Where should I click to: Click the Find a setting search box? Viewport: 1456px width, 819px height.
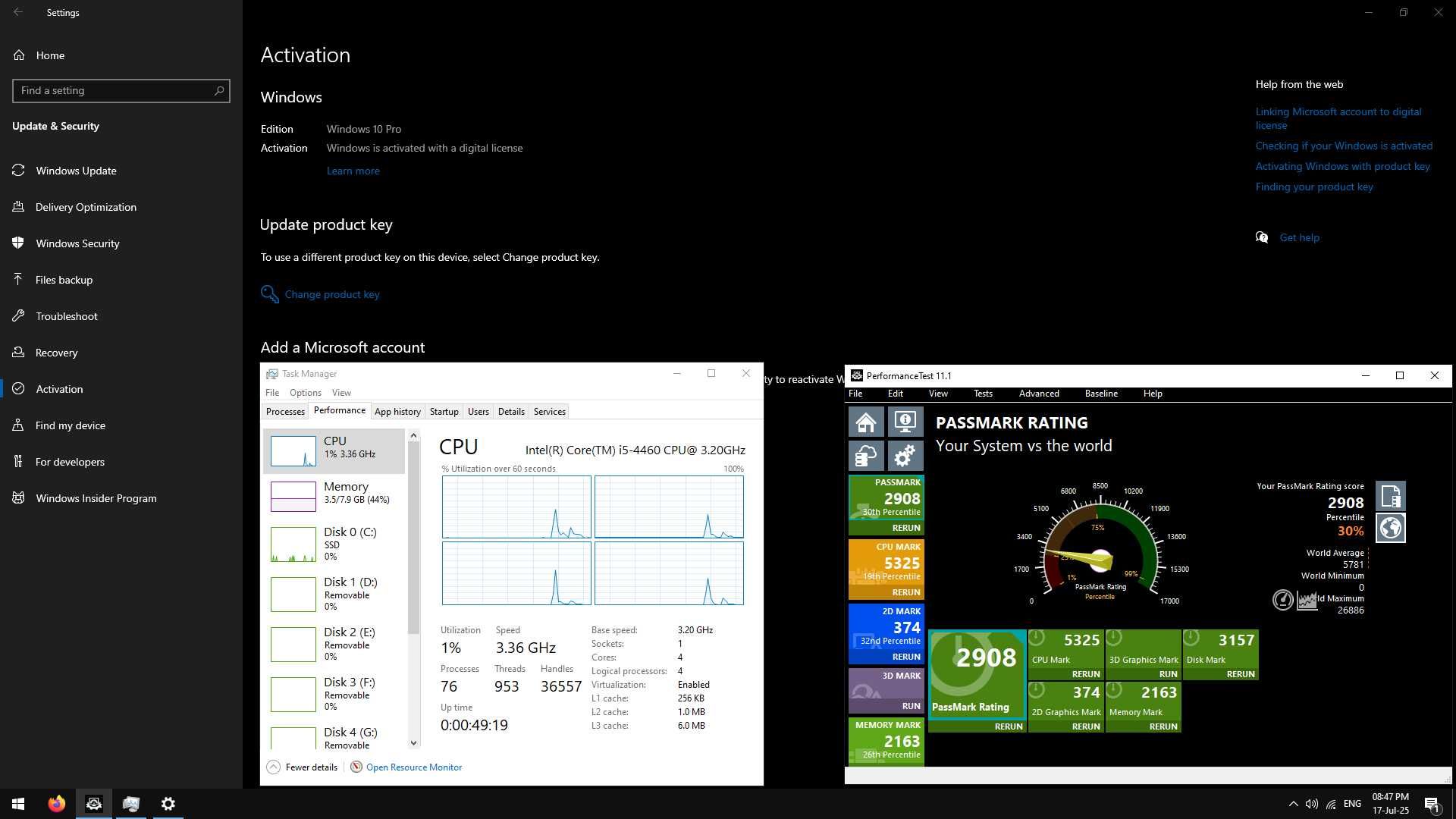click(x=121, y=90)
